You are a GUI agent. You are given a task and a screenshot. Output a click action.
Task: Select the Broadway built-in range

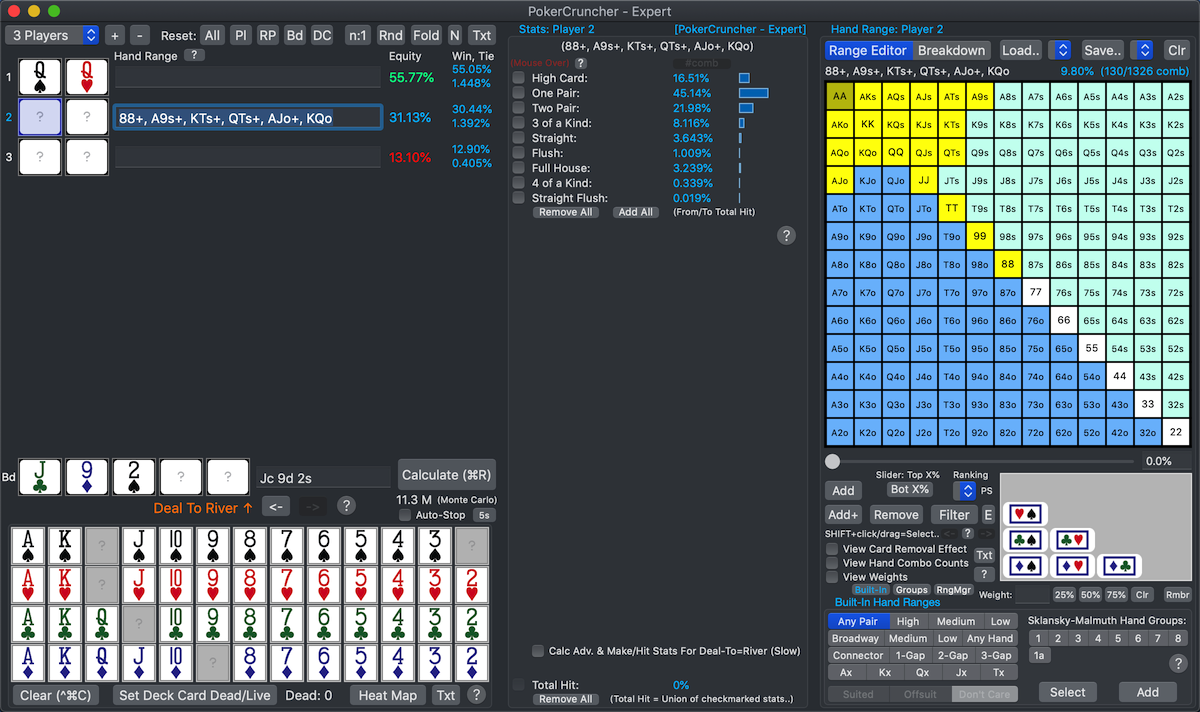(x=855, y=638)
